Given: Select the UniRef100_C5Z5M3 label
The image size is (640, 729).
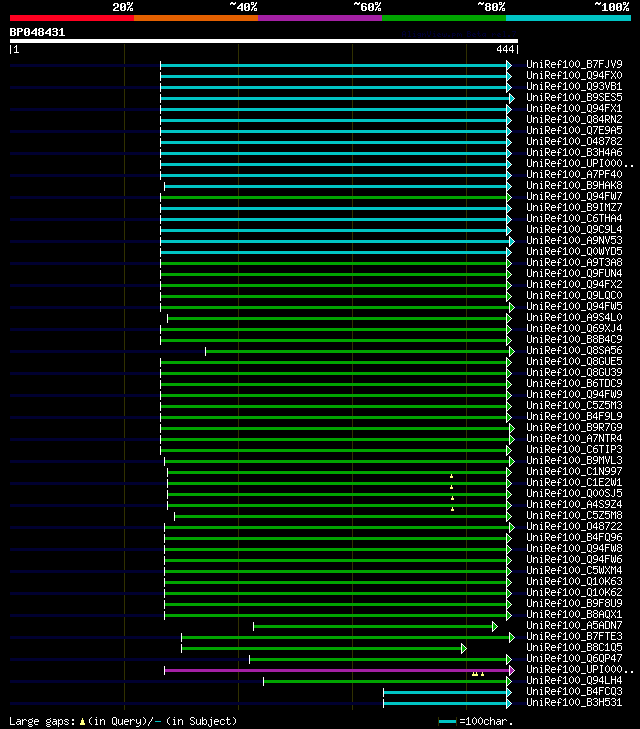Looking at the screenshot, I should pyautogui.click(x=574, y=405).
